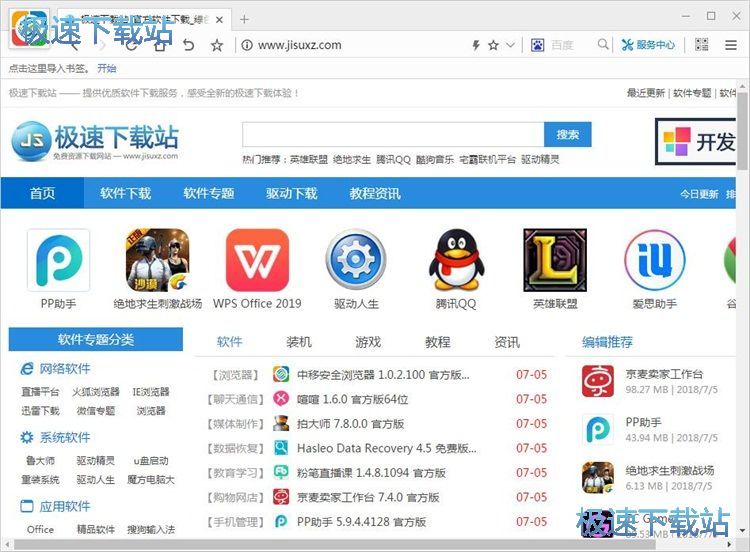This screenshot has height=552, width=750.
Task: Switch to the 资讯 tab
Action: (507, 342)
